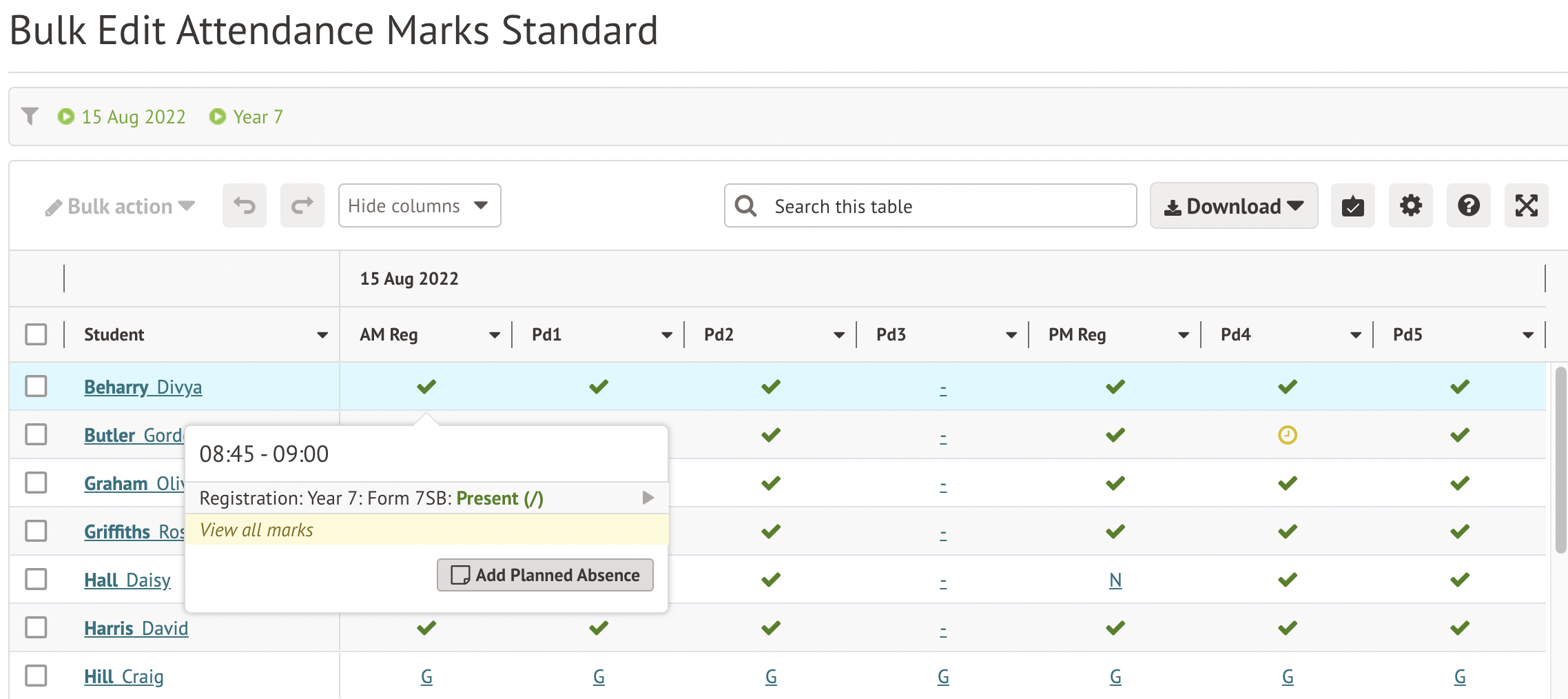This screenshot has height=699, width=1568.
Task: Expand table to fullscreen view
Action: 1526,205
